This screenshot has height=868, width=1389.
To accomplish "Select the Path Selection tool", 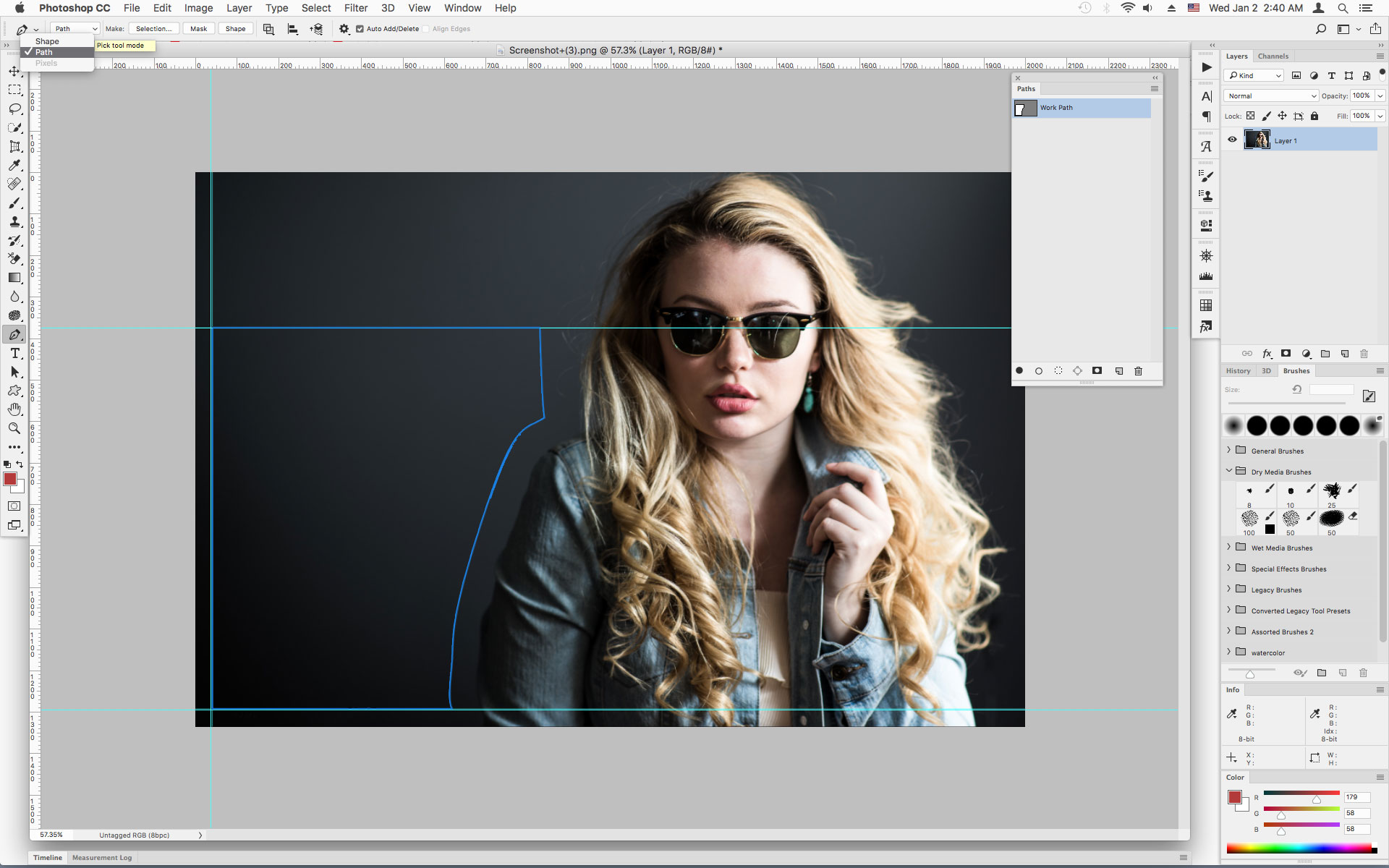I will [14, 372].
